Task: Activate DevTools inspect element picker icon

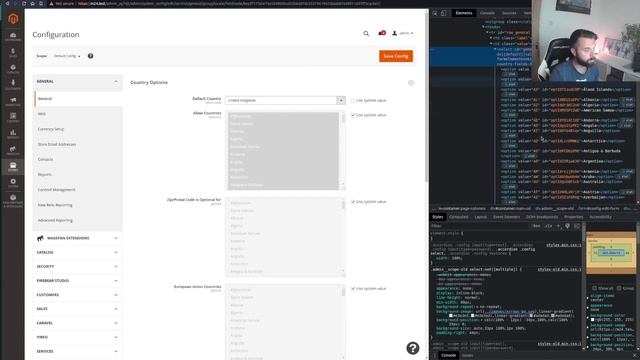Action: [x=435, y=13]
